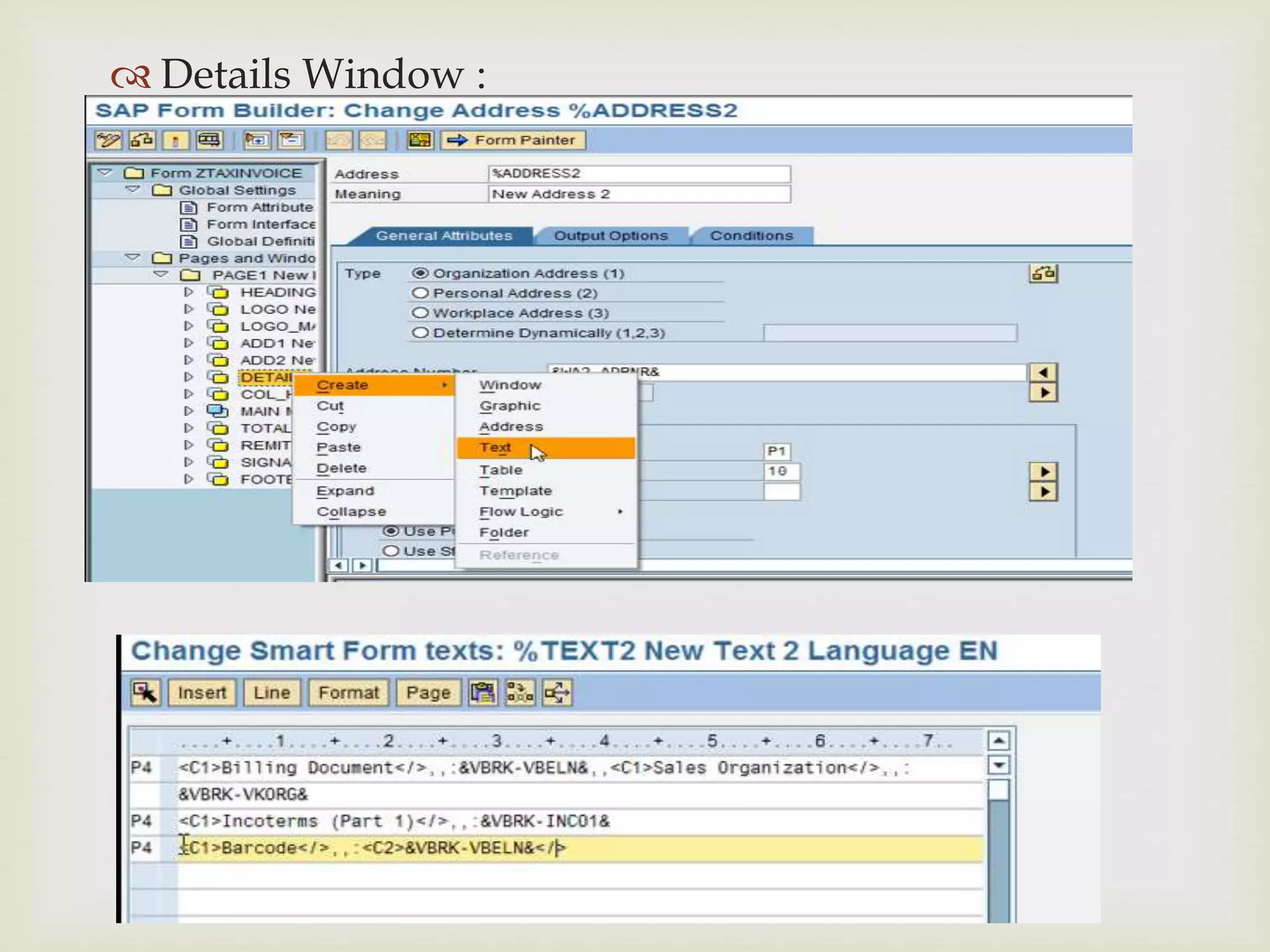Click the Form Painter button
This screenshot has width=1270, height=952.
click(x=514, y=140)
